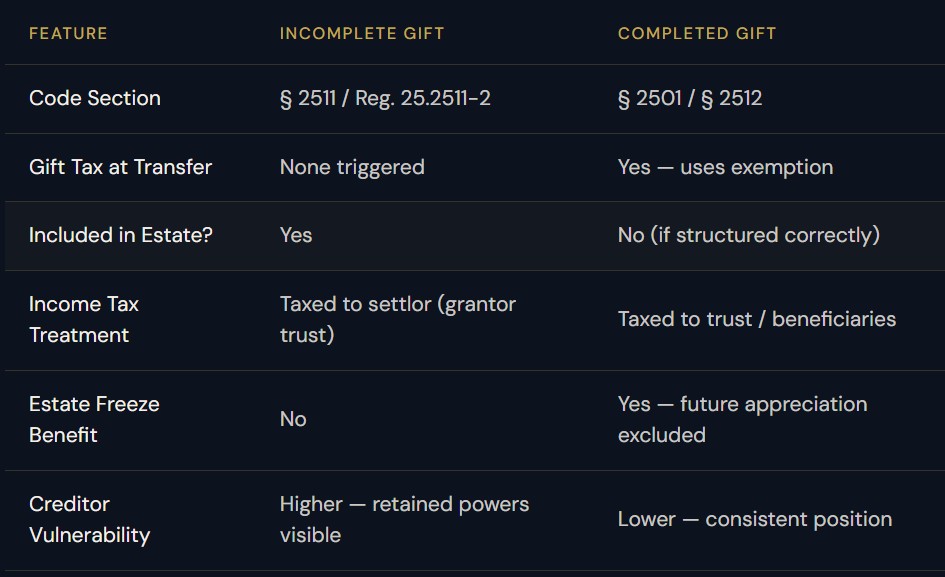Image resolution: width=945 pixels, height=577 pixels.
Task: Select the Income Tax Treatment label
Action: [84, 320]
